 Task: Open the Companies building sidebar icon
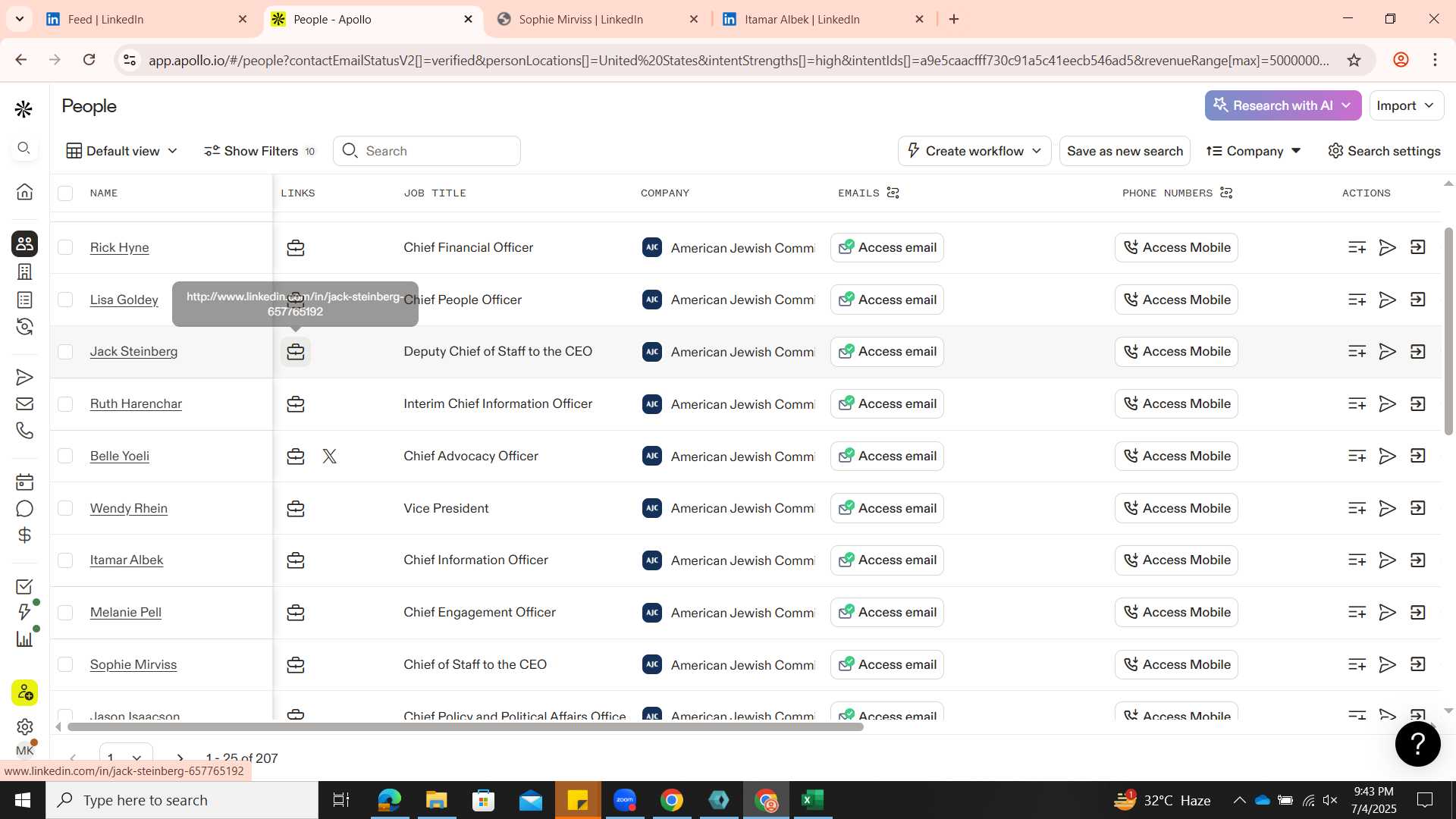[24, 271]
